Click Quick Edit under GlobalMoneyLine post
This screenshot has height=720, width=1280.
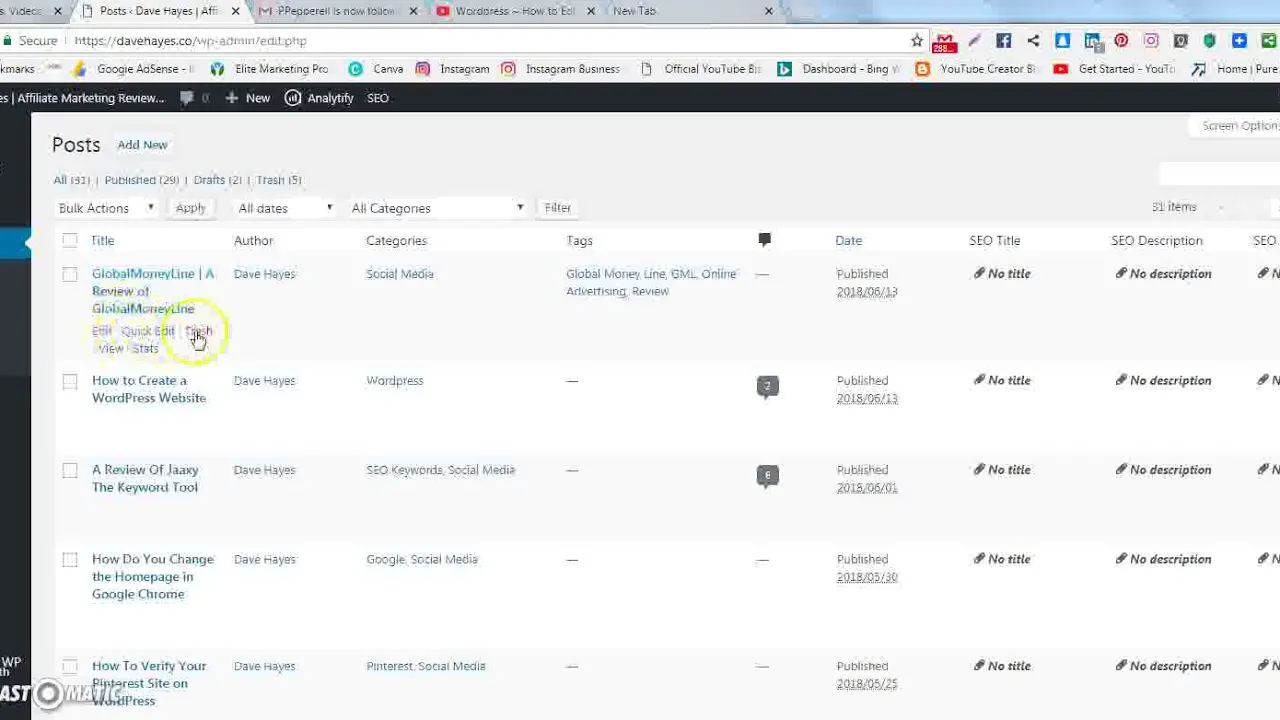147,331
